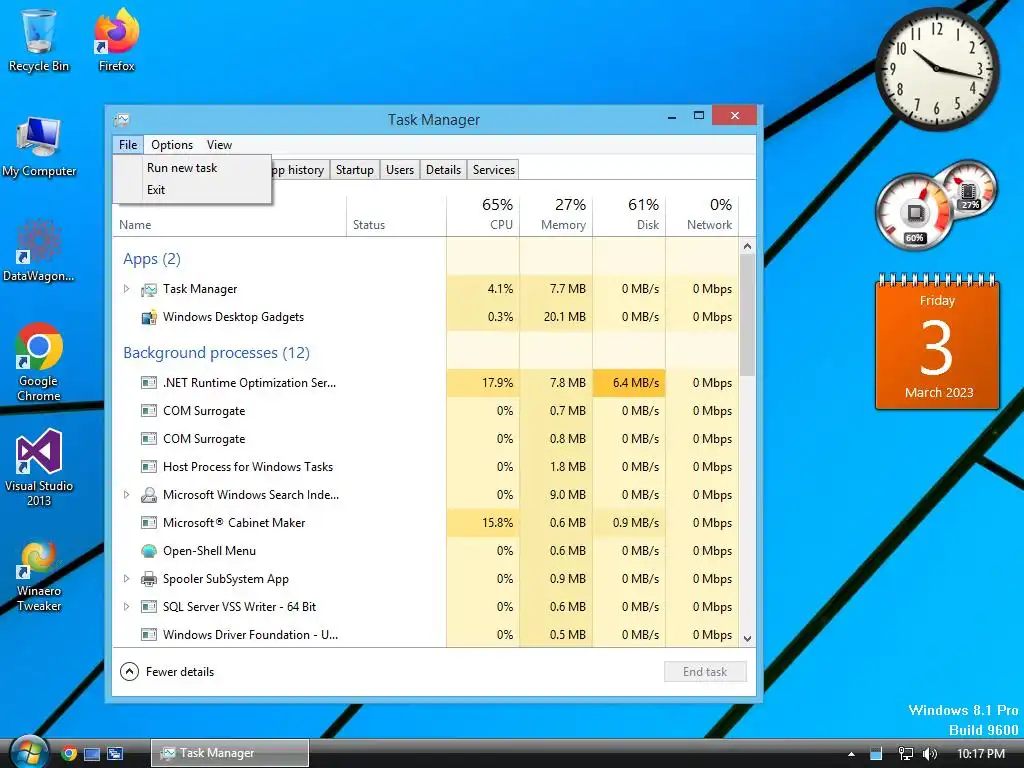This screenshot has width=1024, height=768.
Task: Click the SQL Server VSS Writer icon
Action: [x=149, y=607]
